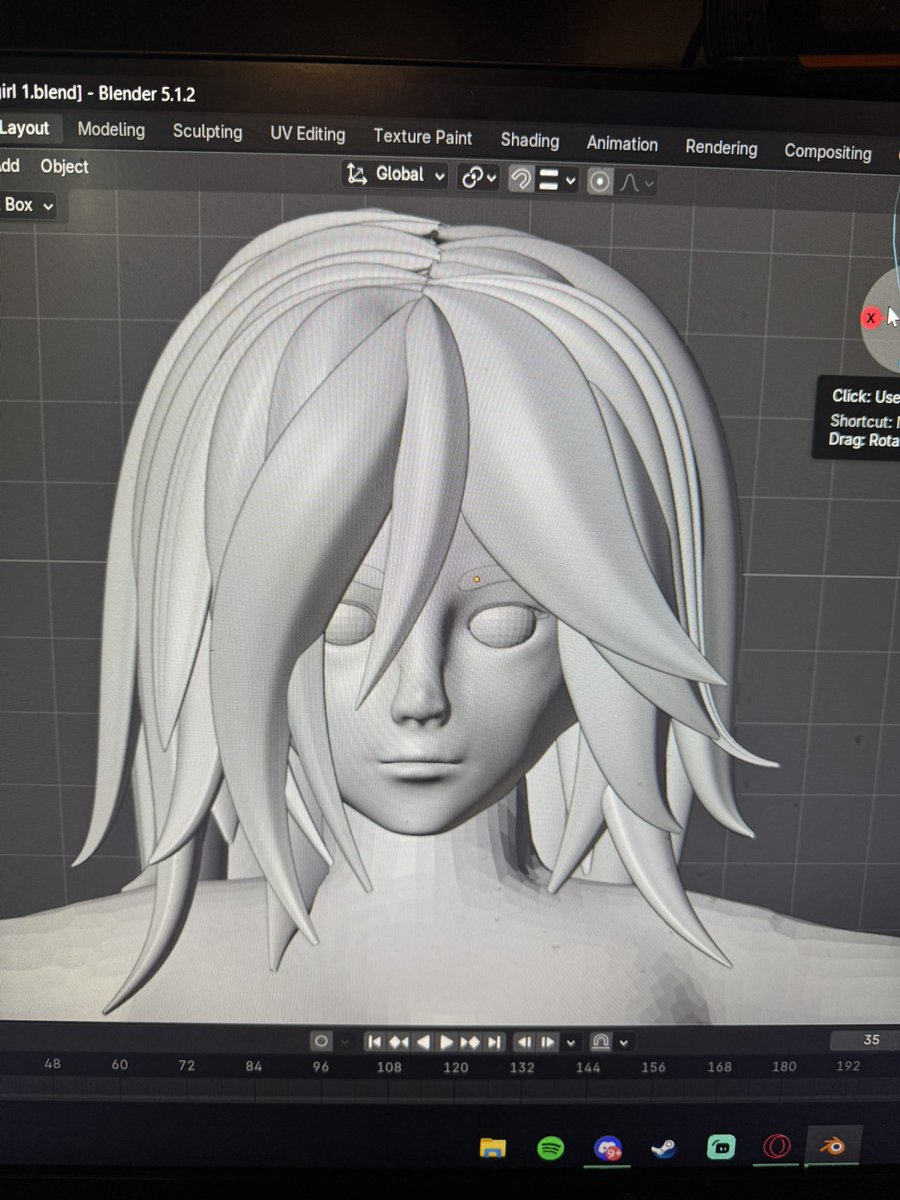
Task: Toggle the snapping magnet icon
Action: [521, 179]
